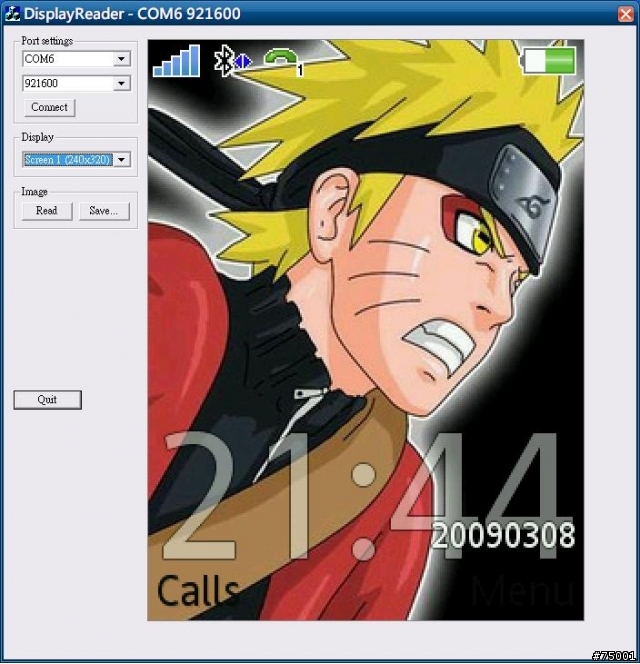The width and height of the screenshot is (640, 664).
Task: Click the Connect button
Action: pos(50,108)
